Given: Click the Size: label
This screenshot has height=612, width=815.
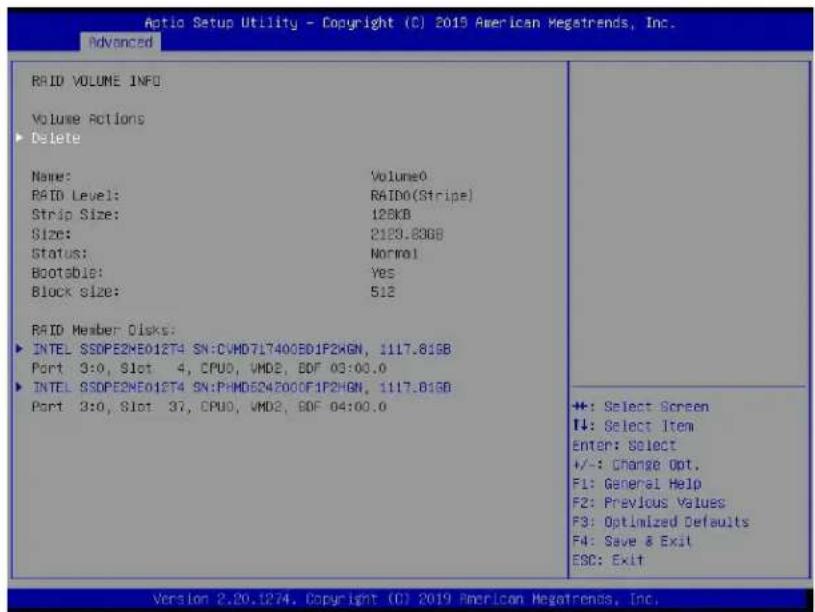Looking at the screenshot, I should (x=51, y=234).
